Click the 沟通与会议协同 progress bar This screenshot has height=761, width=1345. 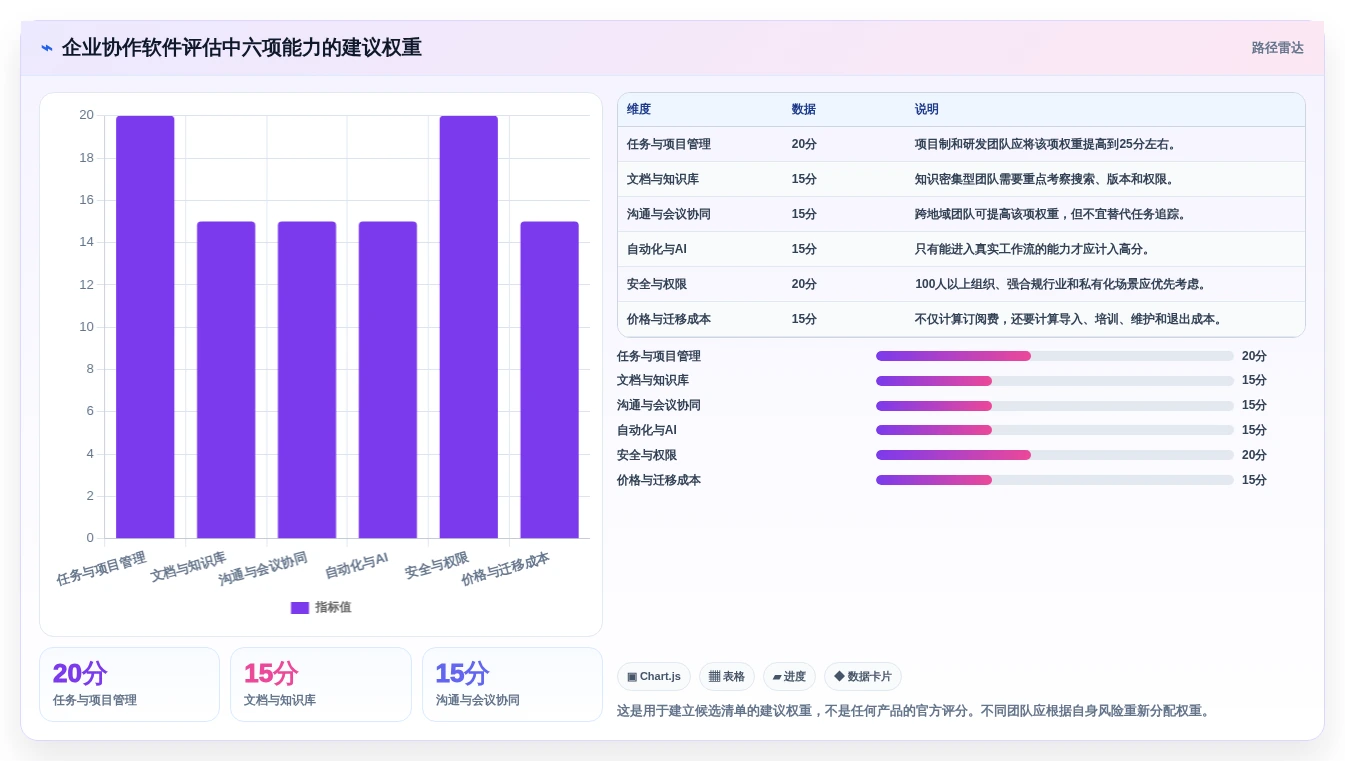(x=1055, y=406)
